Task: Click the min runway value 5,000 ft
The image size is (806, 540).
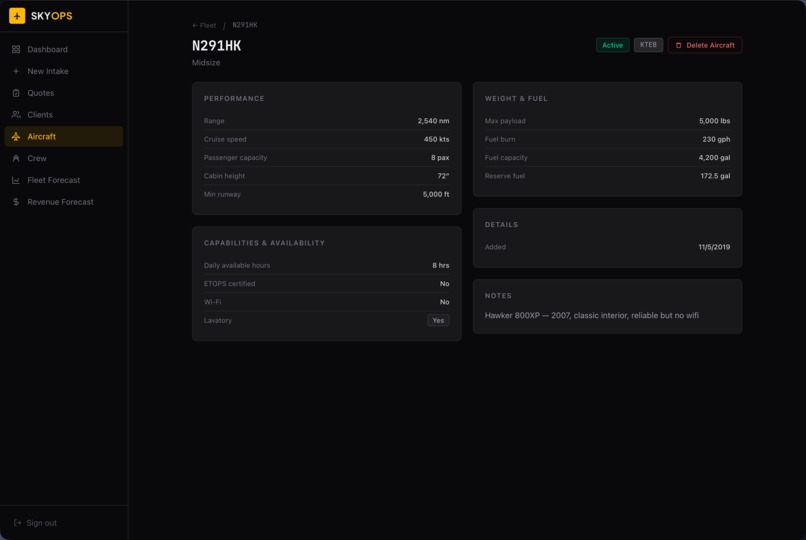Action: pos(436,194)
